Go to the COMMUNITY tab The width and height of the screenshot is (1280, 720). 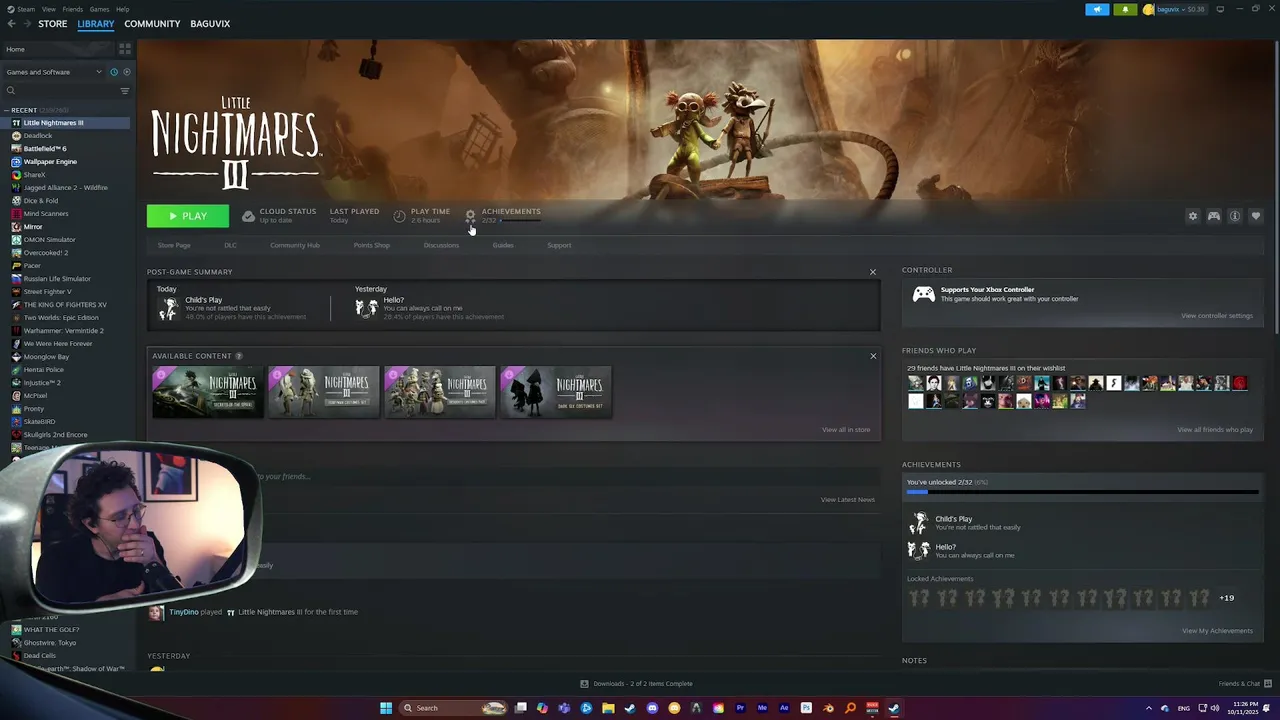point(152,24)
